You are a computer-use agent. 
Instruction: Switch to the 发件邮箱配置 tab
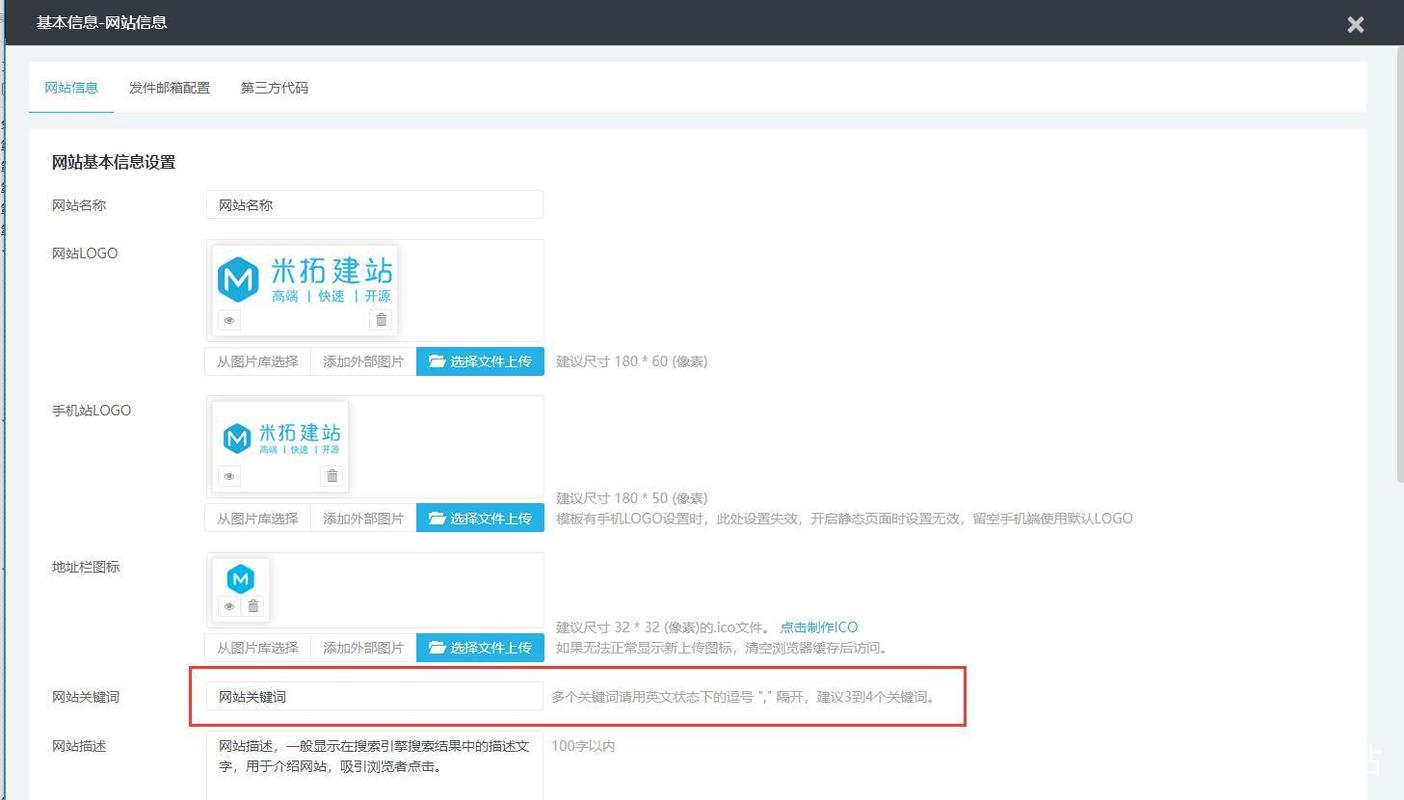click(x=169, y=88)
